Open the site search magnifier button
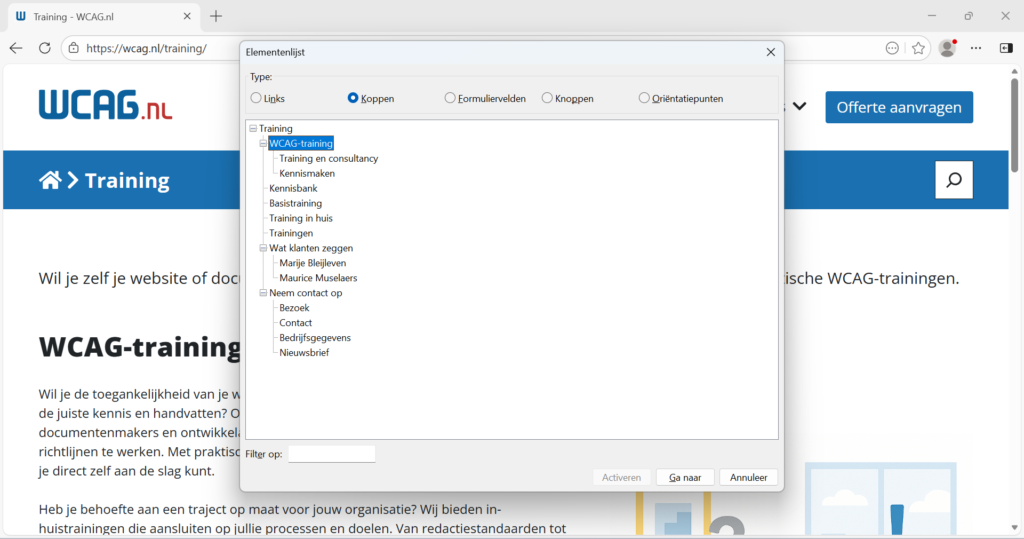 point(954,180)
